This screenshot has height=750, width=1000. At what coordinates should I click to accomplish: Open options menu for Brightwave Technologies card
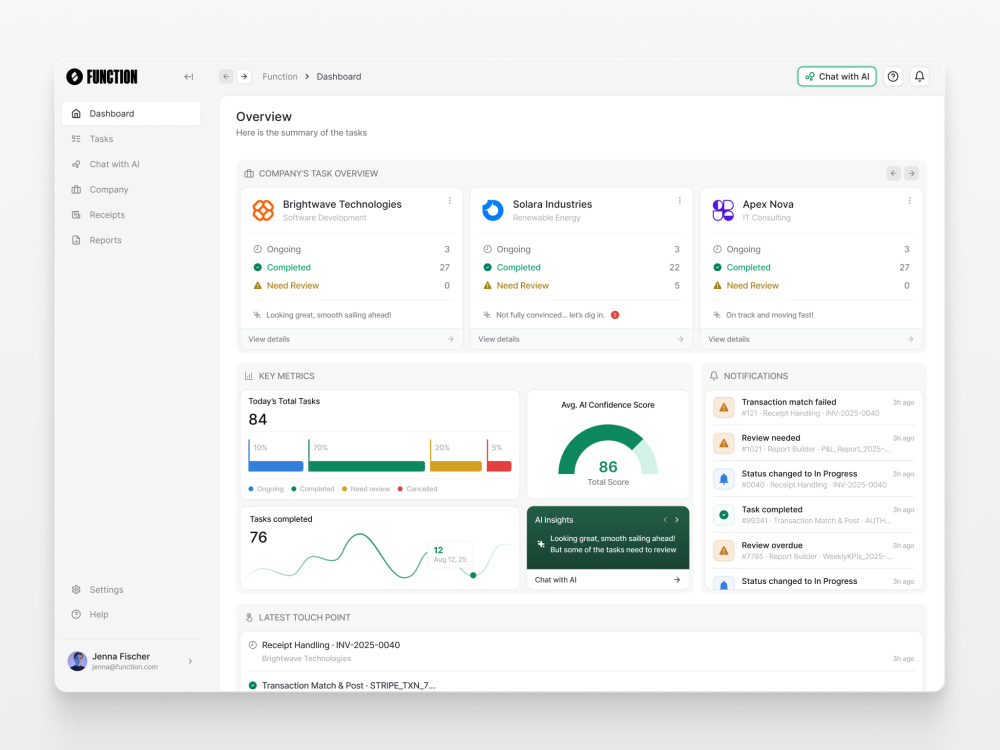(x=450, y=201)
